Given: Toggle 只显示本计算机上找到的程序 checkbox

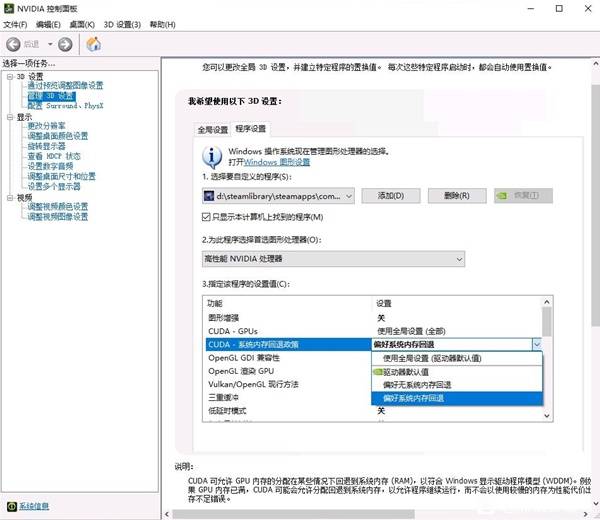Looking at the screenshot, I should pos(207,217).
